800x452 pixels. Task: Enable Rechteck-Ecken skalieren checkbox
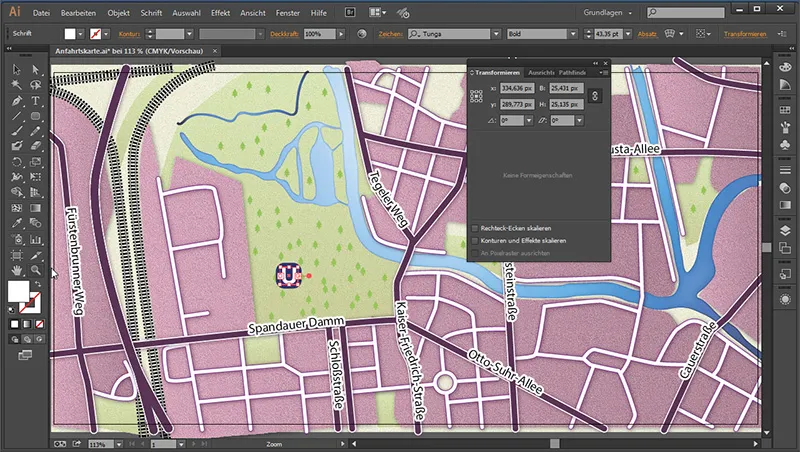pyautogui.click(x=475, y=228)
